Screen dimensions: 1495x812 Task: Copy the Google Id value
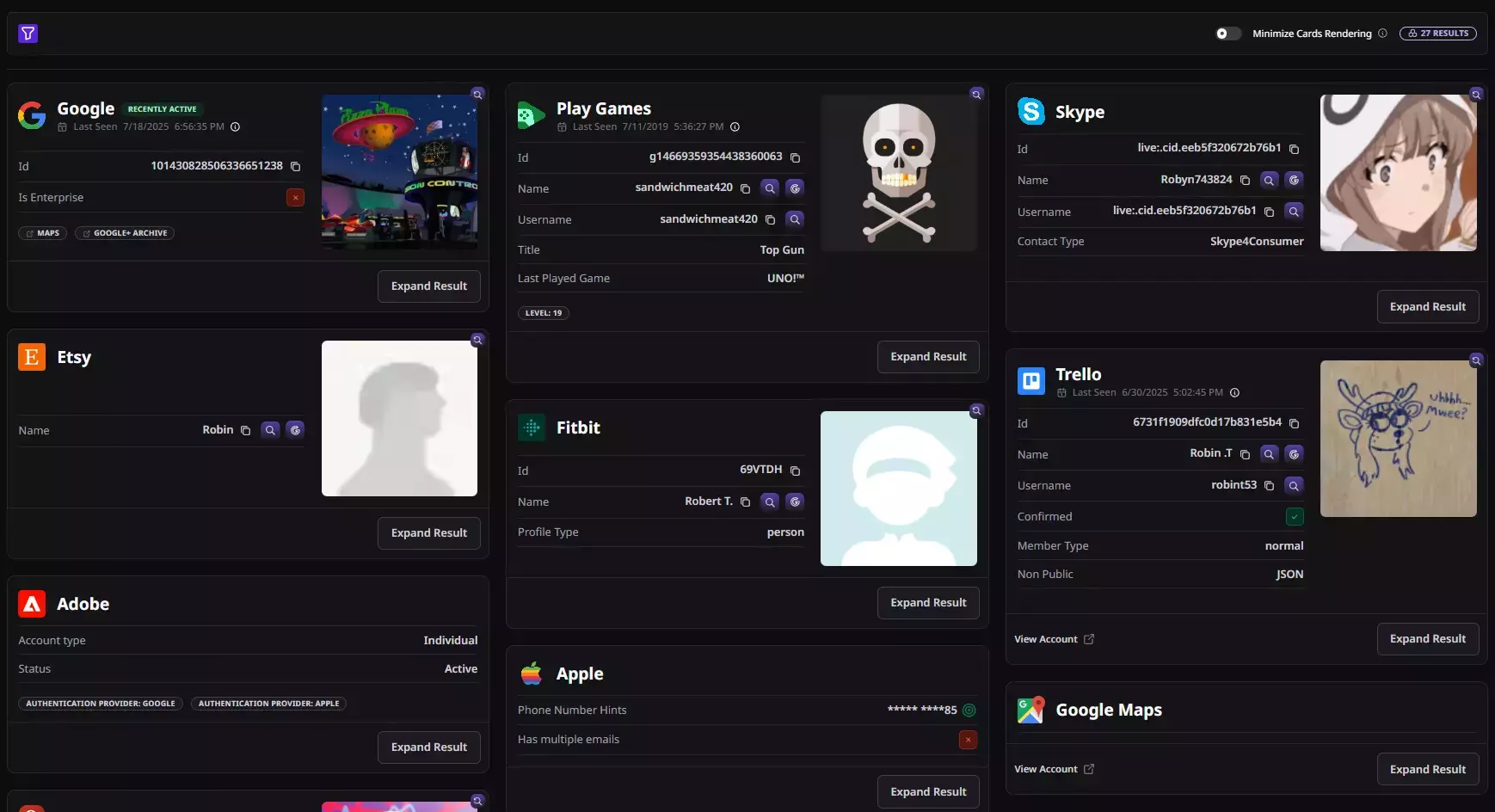[x=295, y=166]
